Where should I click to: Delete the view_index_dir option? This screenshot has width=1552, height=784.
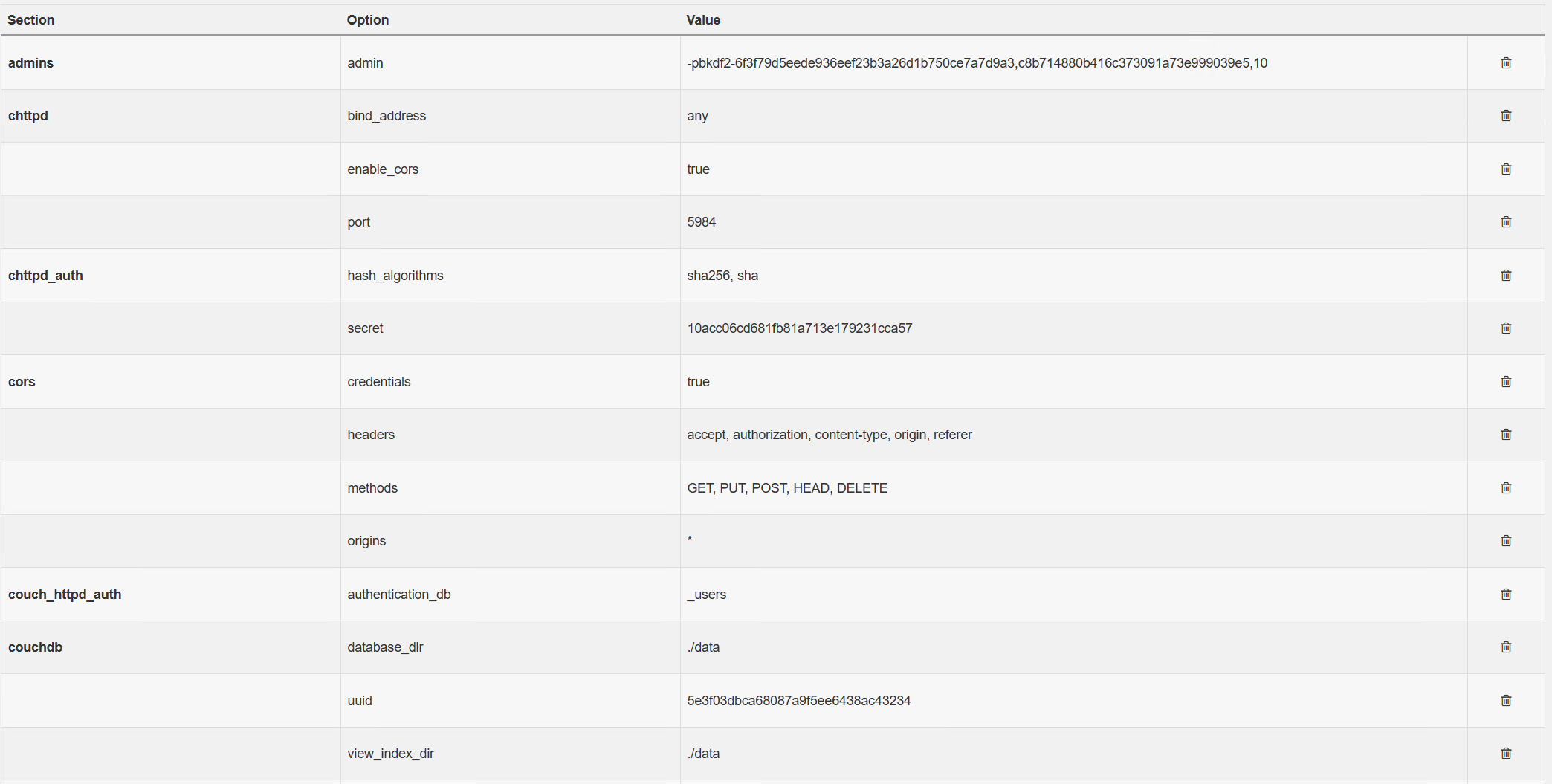pyautogui.click(x=1506, y=754)
